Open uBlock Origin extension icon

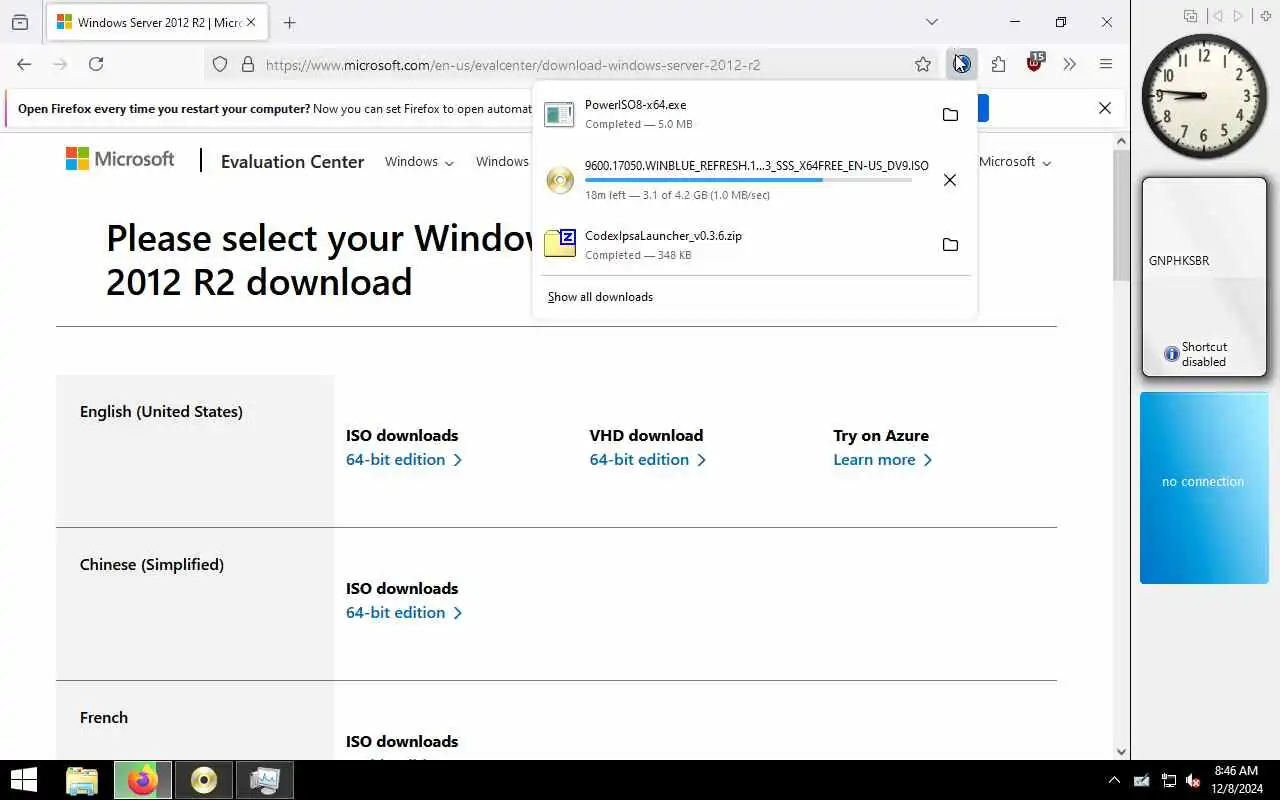tap(1034, 64)
